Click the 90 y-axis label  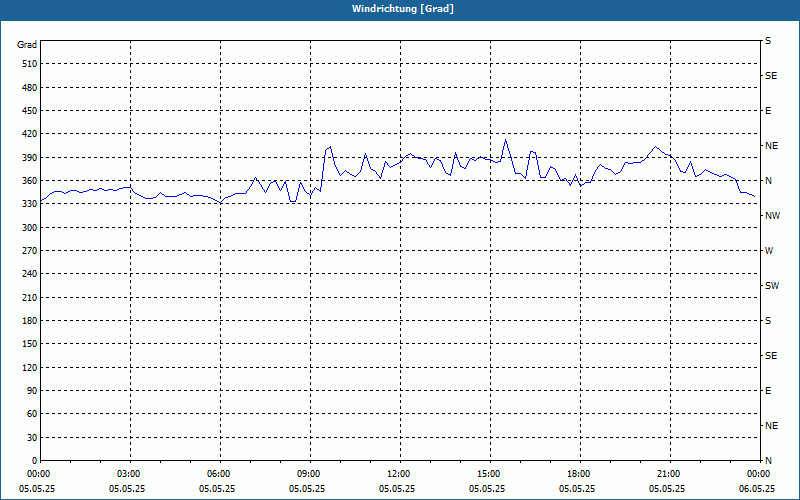point(32,390)
